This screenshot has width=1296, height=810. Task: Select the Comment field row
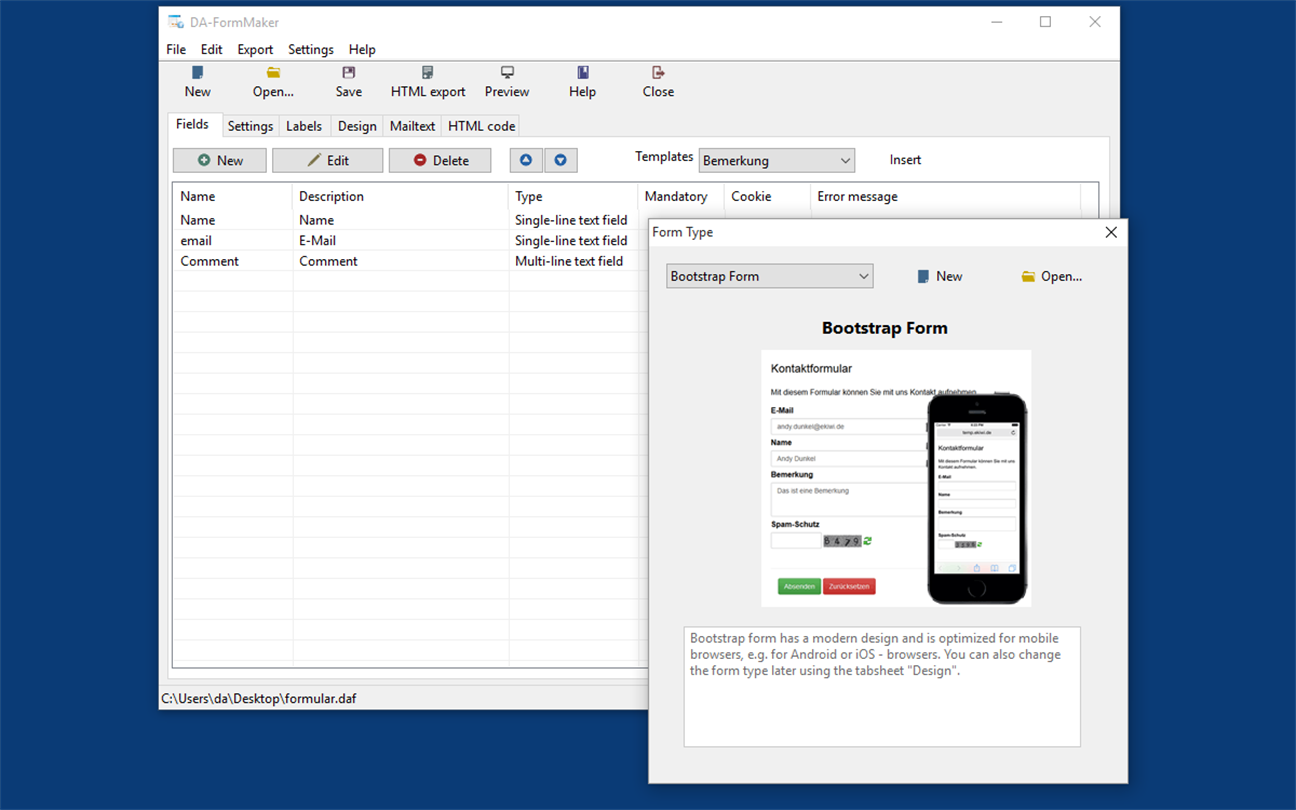(409, 261)
